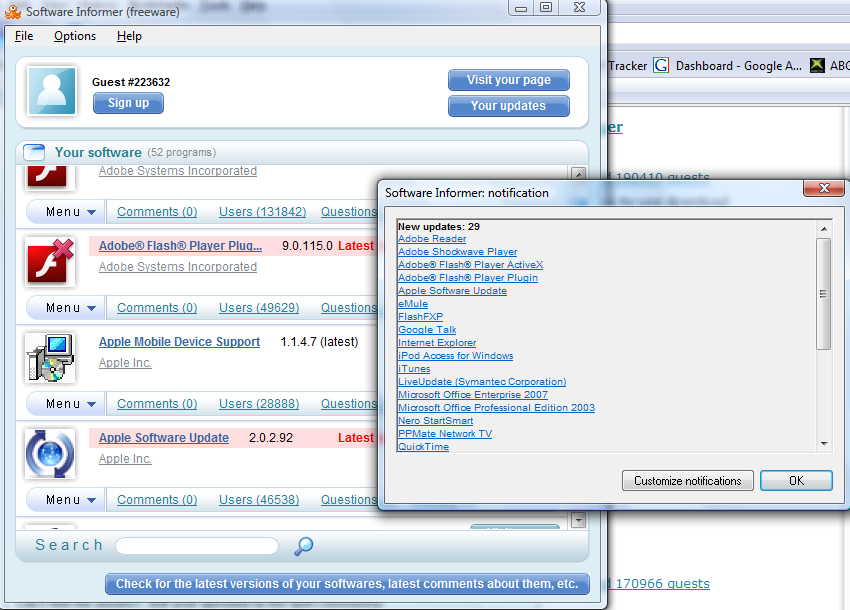This screenshot has width=850, height=610.
Task: Click the Guest #223632 username text
Action: click(131, 82)
